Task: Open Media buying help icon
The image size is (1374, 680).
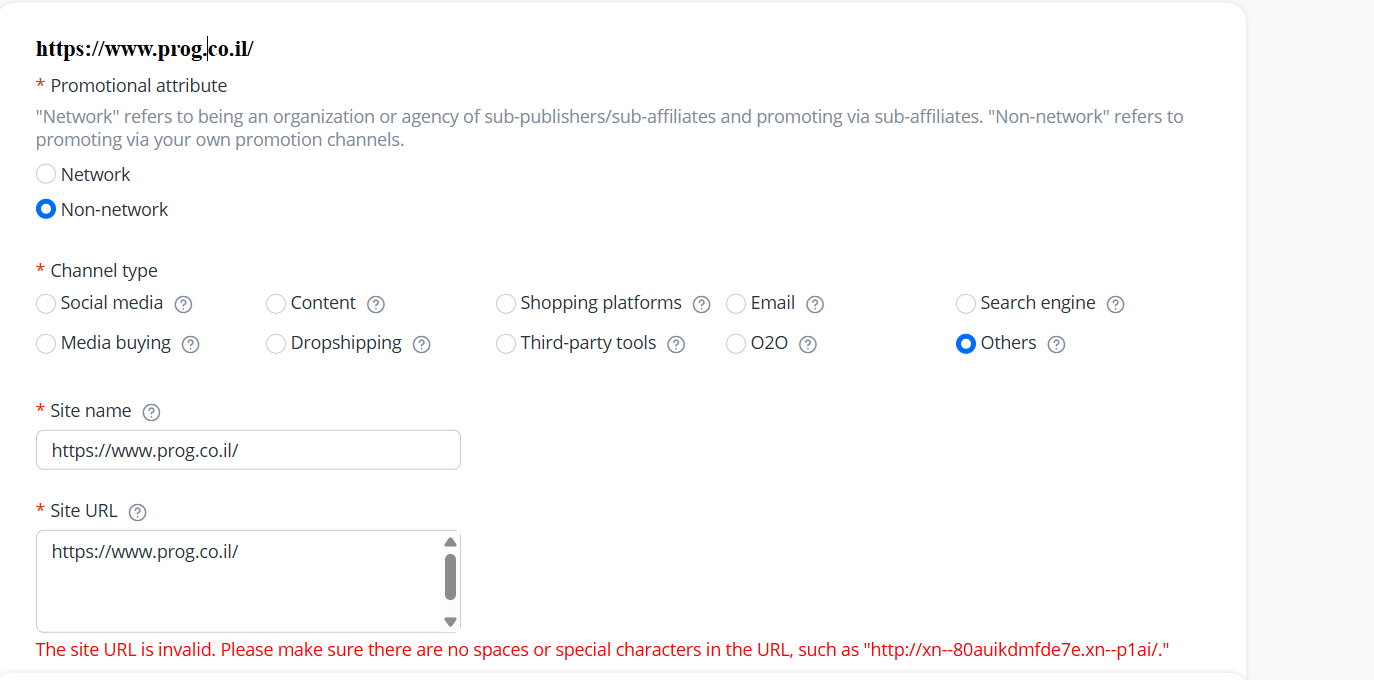Action: [191, 344]
